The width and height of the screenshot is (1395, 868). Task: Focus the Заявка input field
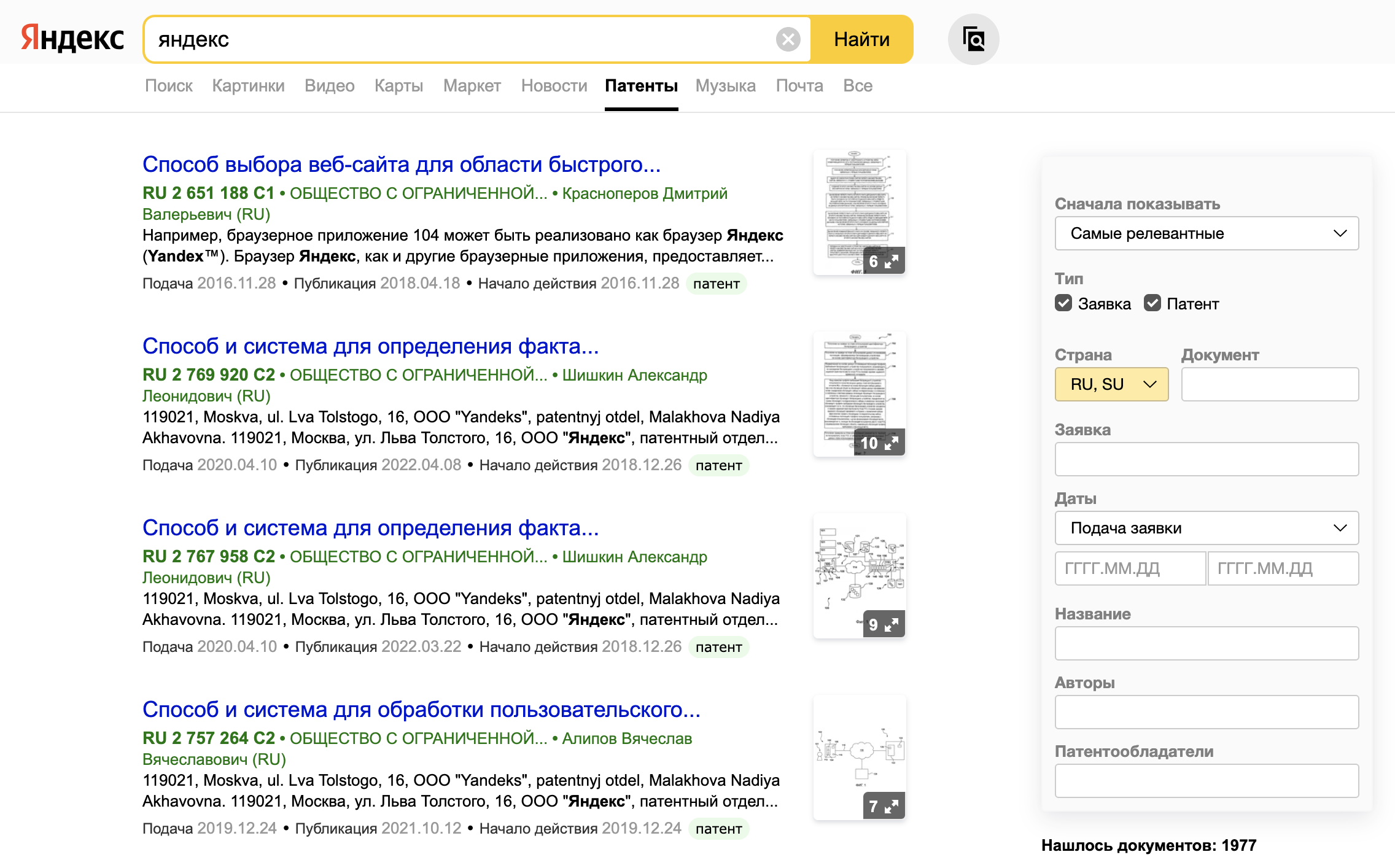coord(1207,459)
